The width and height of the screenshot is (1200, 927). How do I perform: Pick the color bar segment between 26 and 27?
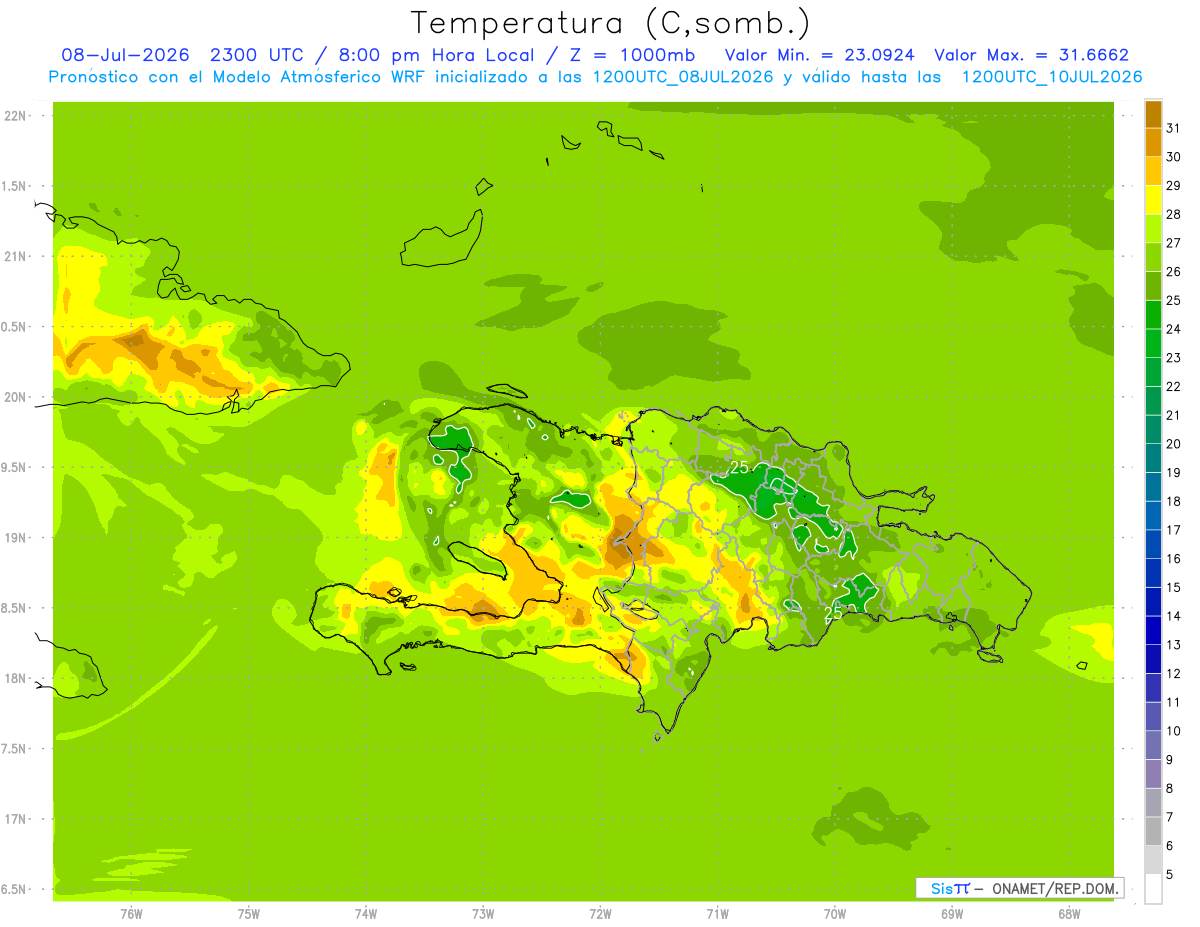[1153, 256]
